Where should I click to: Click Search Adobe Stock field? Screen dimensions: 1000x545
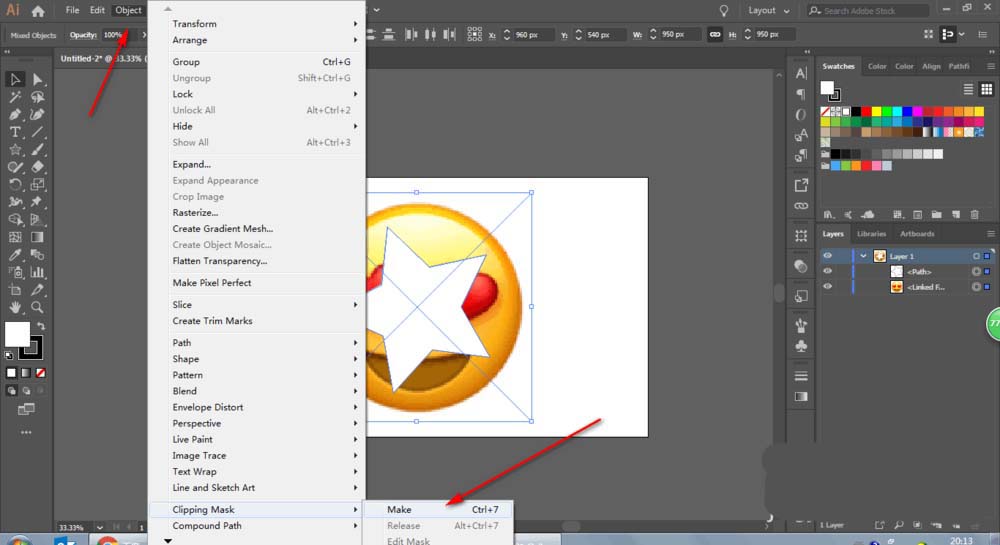click(868, 11)
